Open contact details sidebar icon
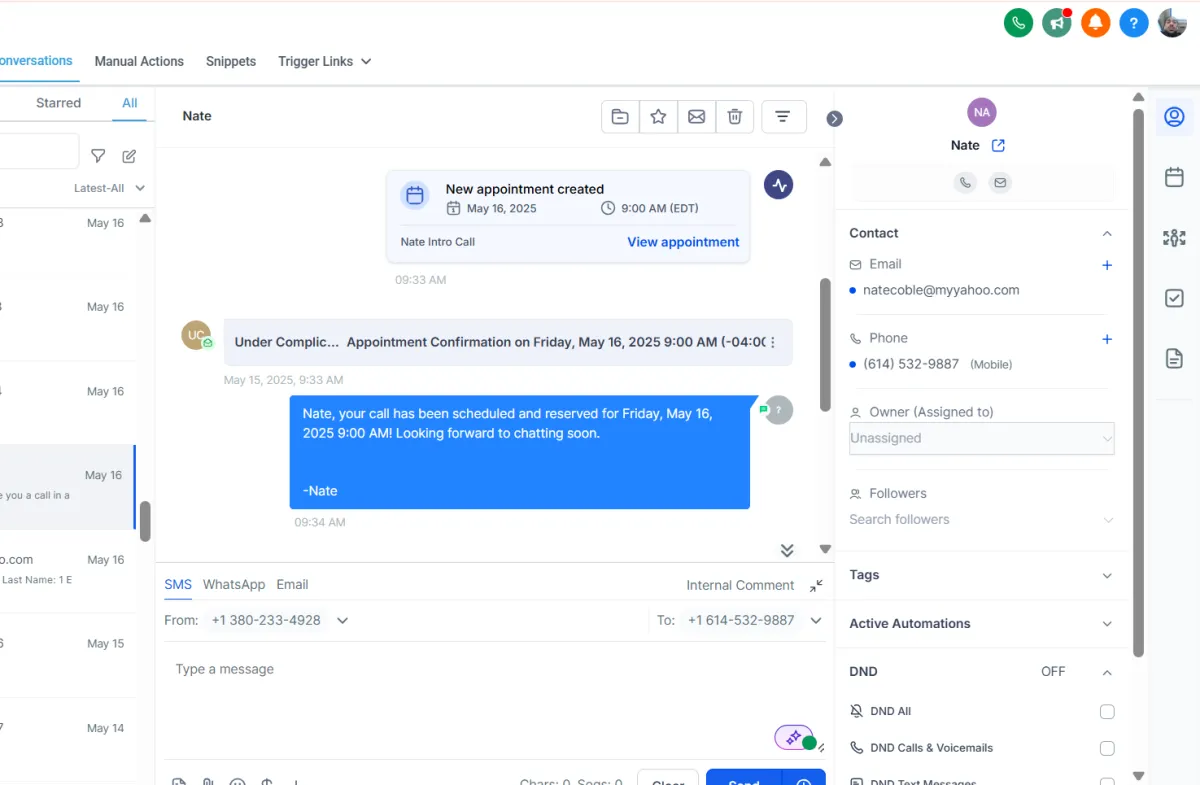 [x=1175, y=117]
